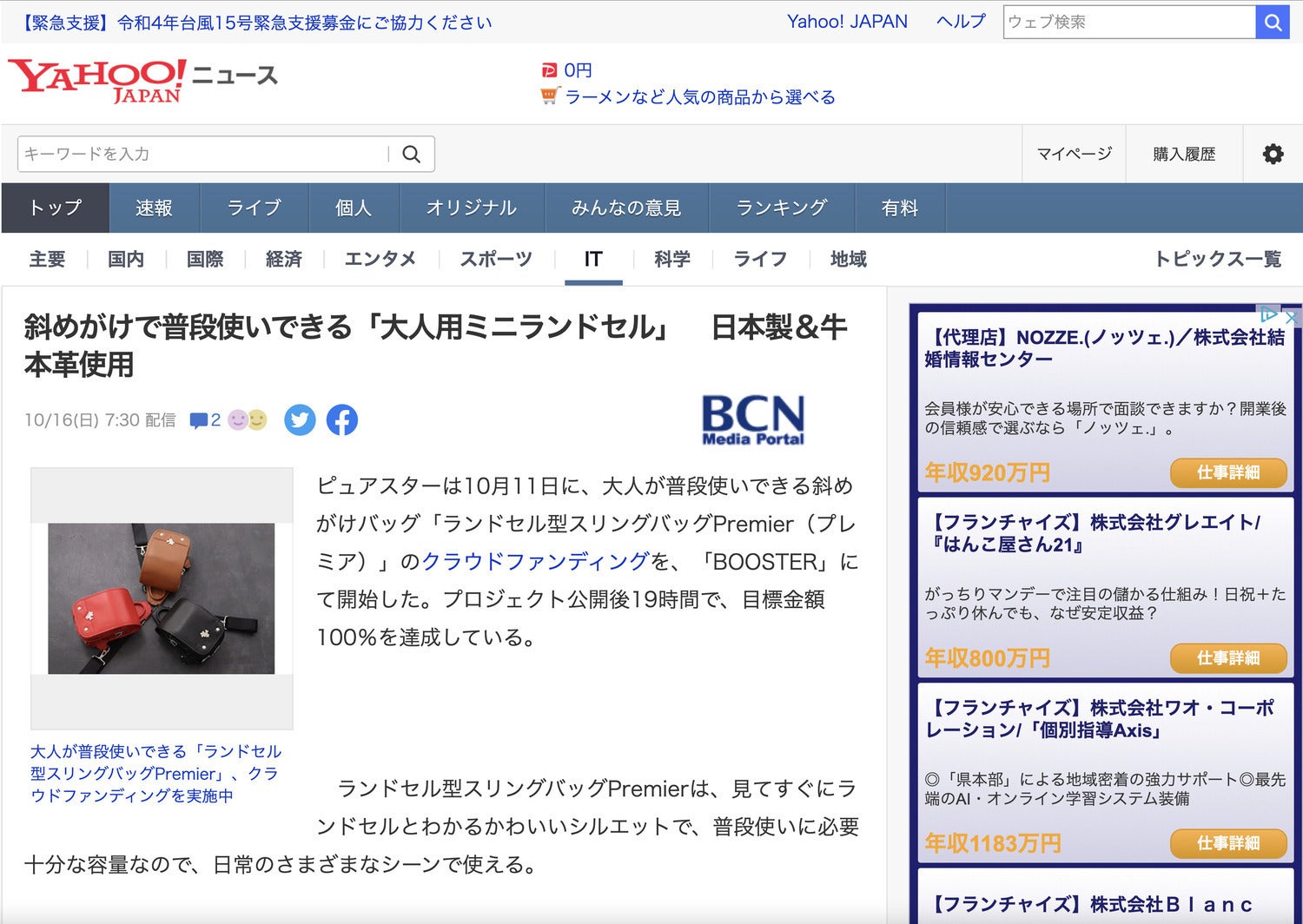The height and width of the screenshot is (924, 1303).
Task: Focus the キーワードを入力 search field
Action: (204, 155)
